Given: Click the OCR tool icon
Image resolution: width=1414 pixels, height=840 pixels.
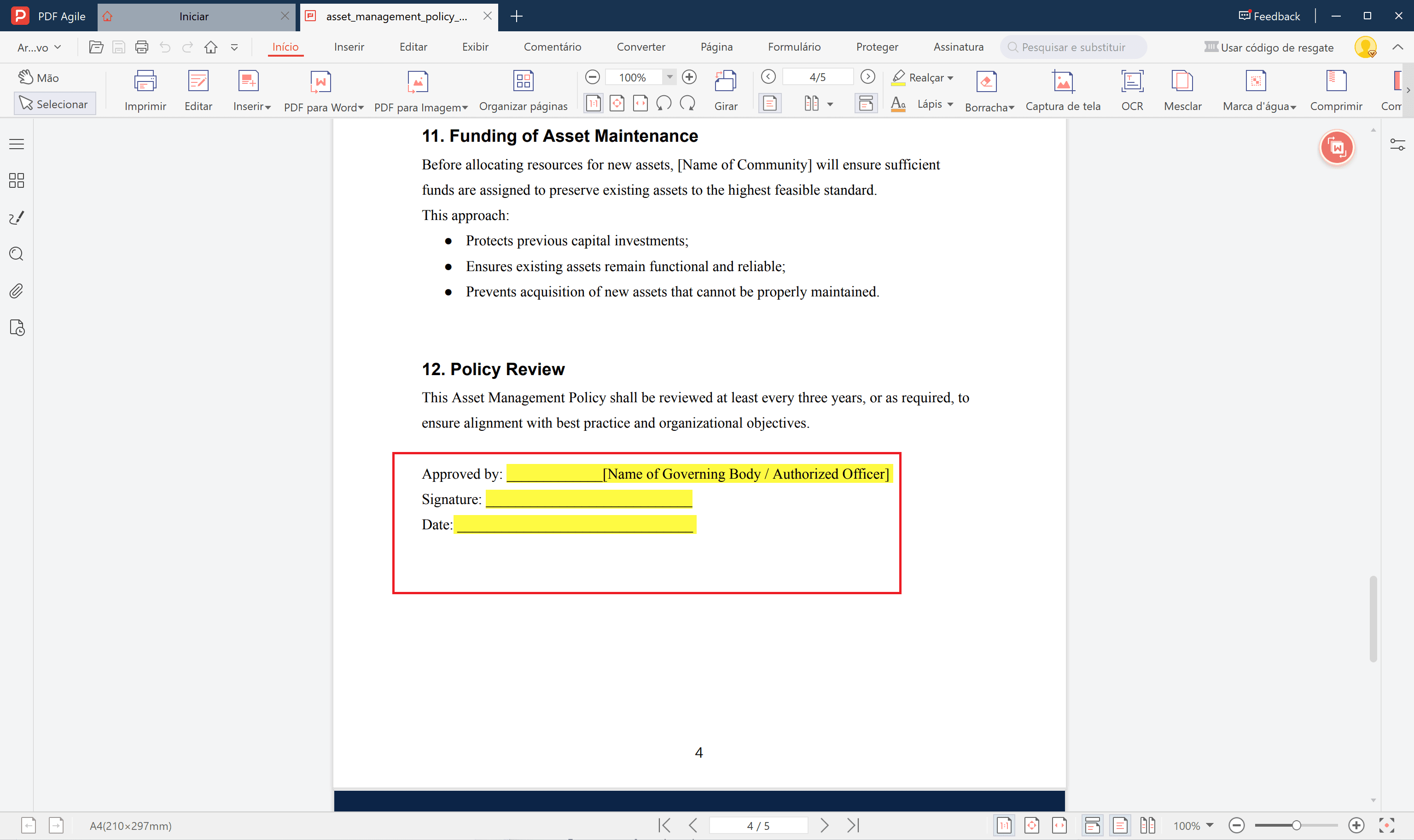Looking at the screenshot, I should 1132,82.
